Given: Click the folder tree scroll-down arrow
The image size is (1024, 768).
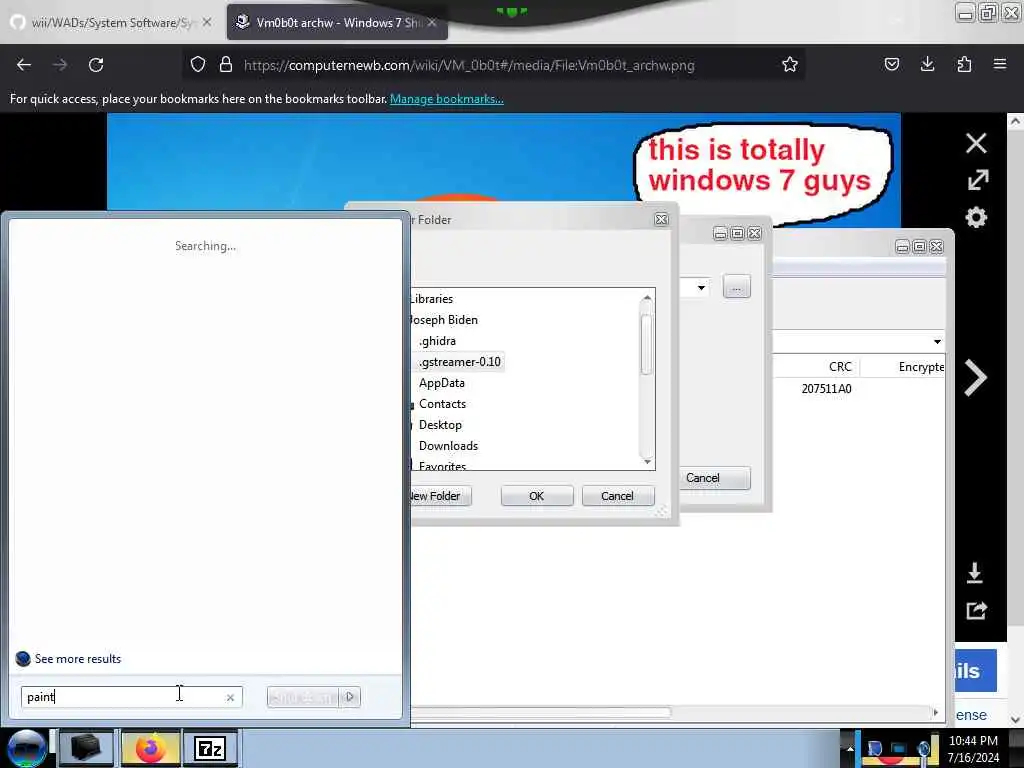Looking at the screenshot, I should [647, 462].
